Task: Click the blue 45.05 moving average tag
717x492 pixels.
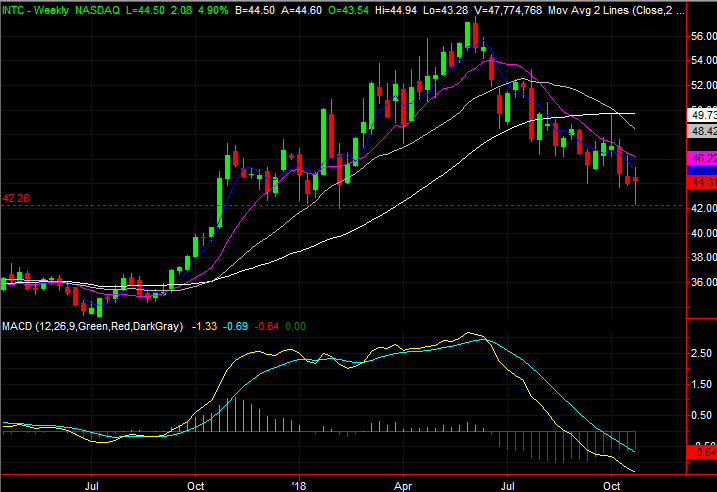Action: point(702,171)
